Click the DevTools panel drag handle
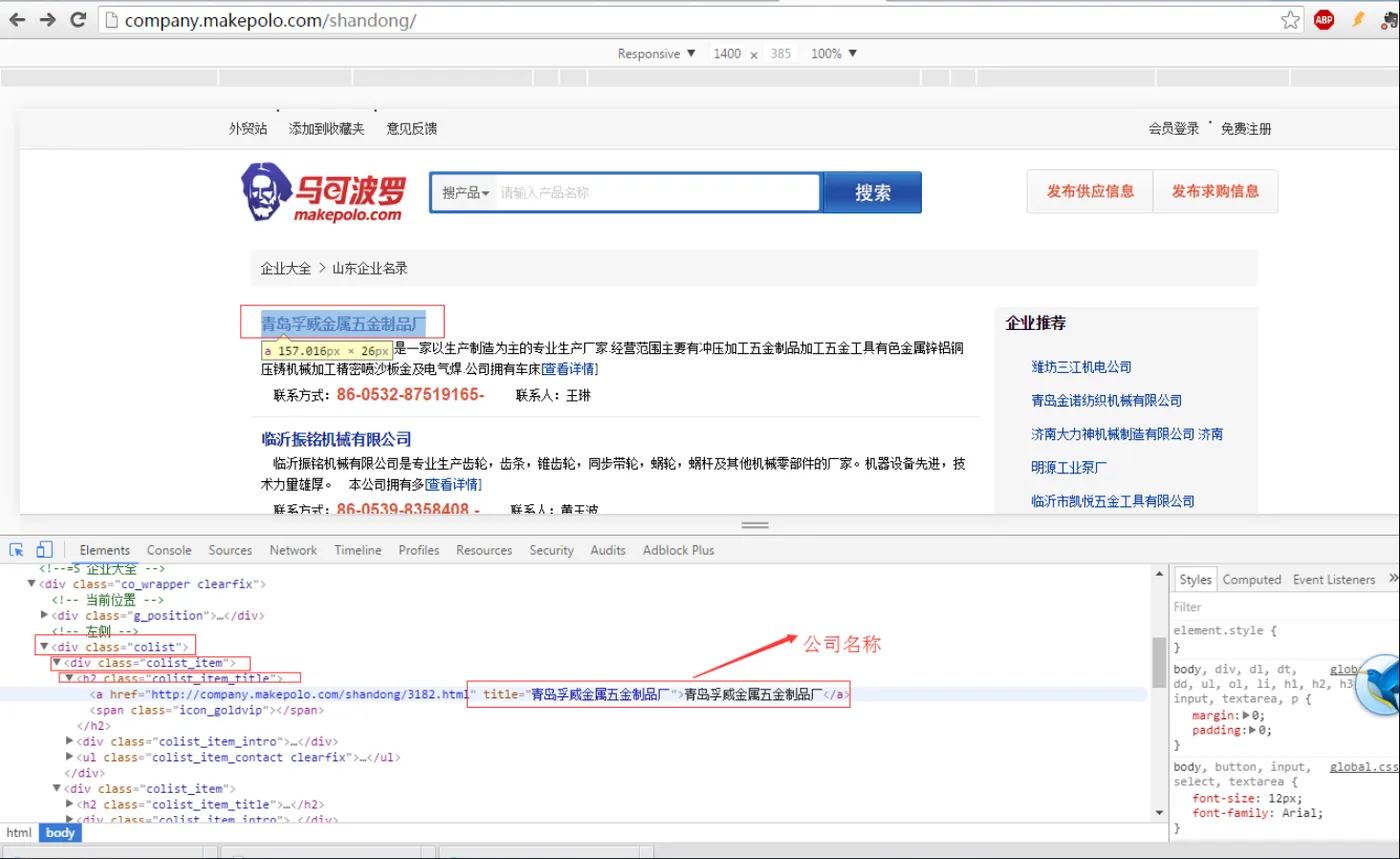The width and height of the screenshot is (1400, 859). click(x=755, y=525)
